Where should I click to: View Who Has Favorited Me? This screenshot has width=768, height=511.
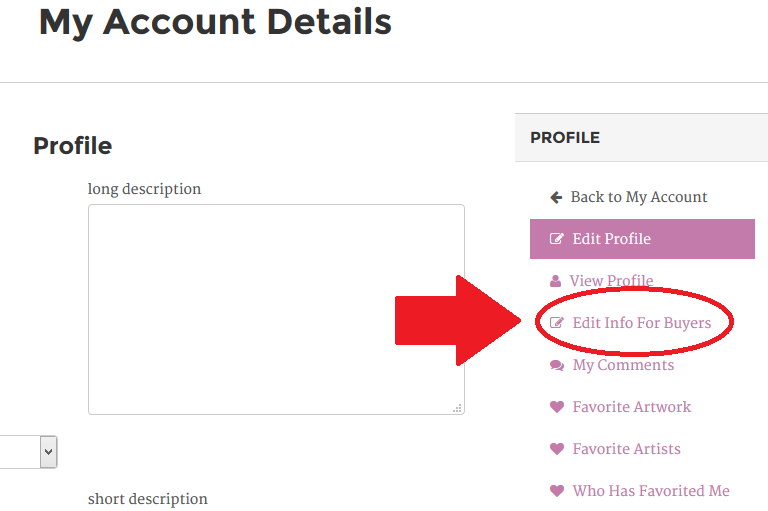click(650, 491)
